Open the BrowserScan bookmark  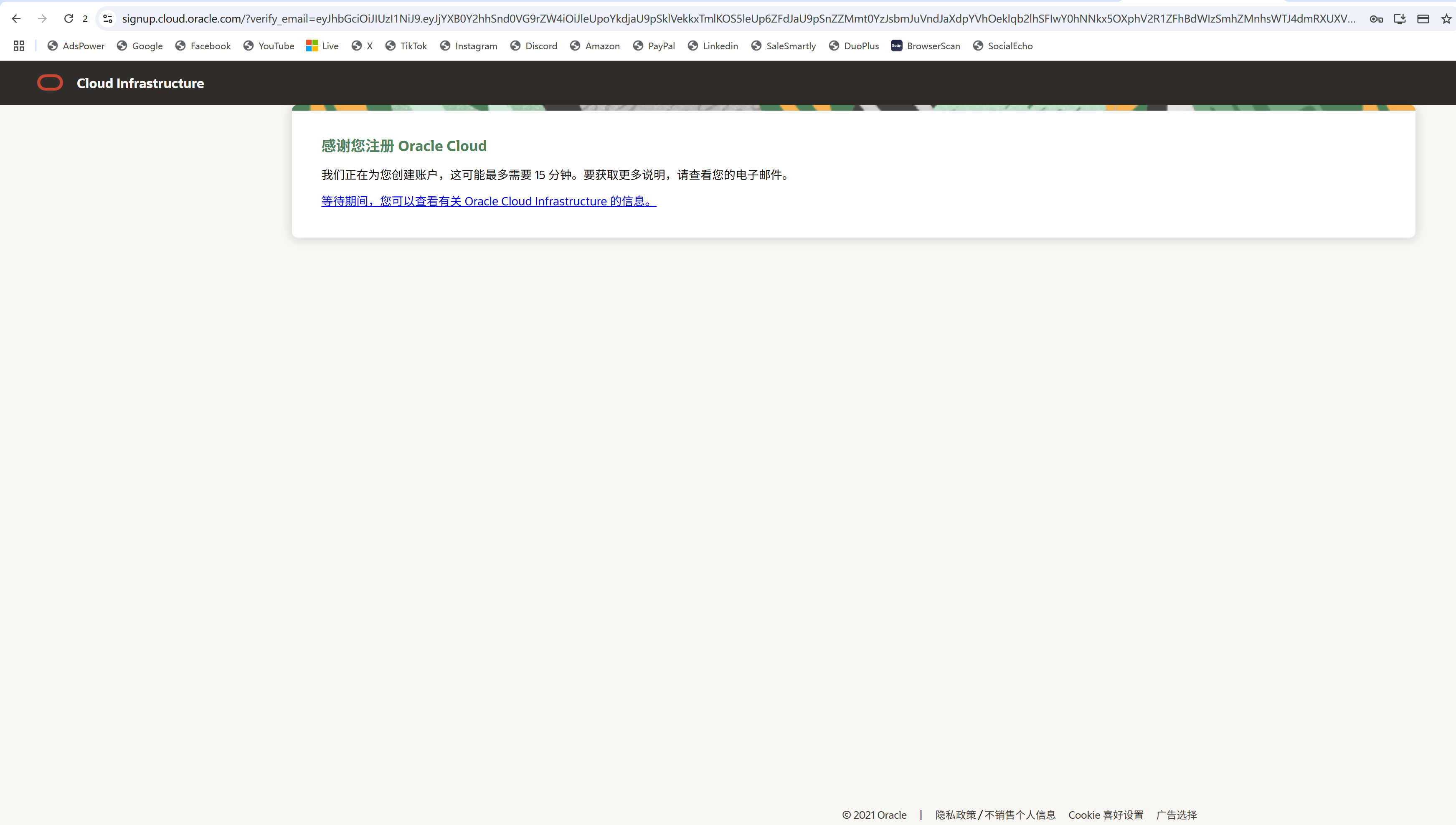925,46
